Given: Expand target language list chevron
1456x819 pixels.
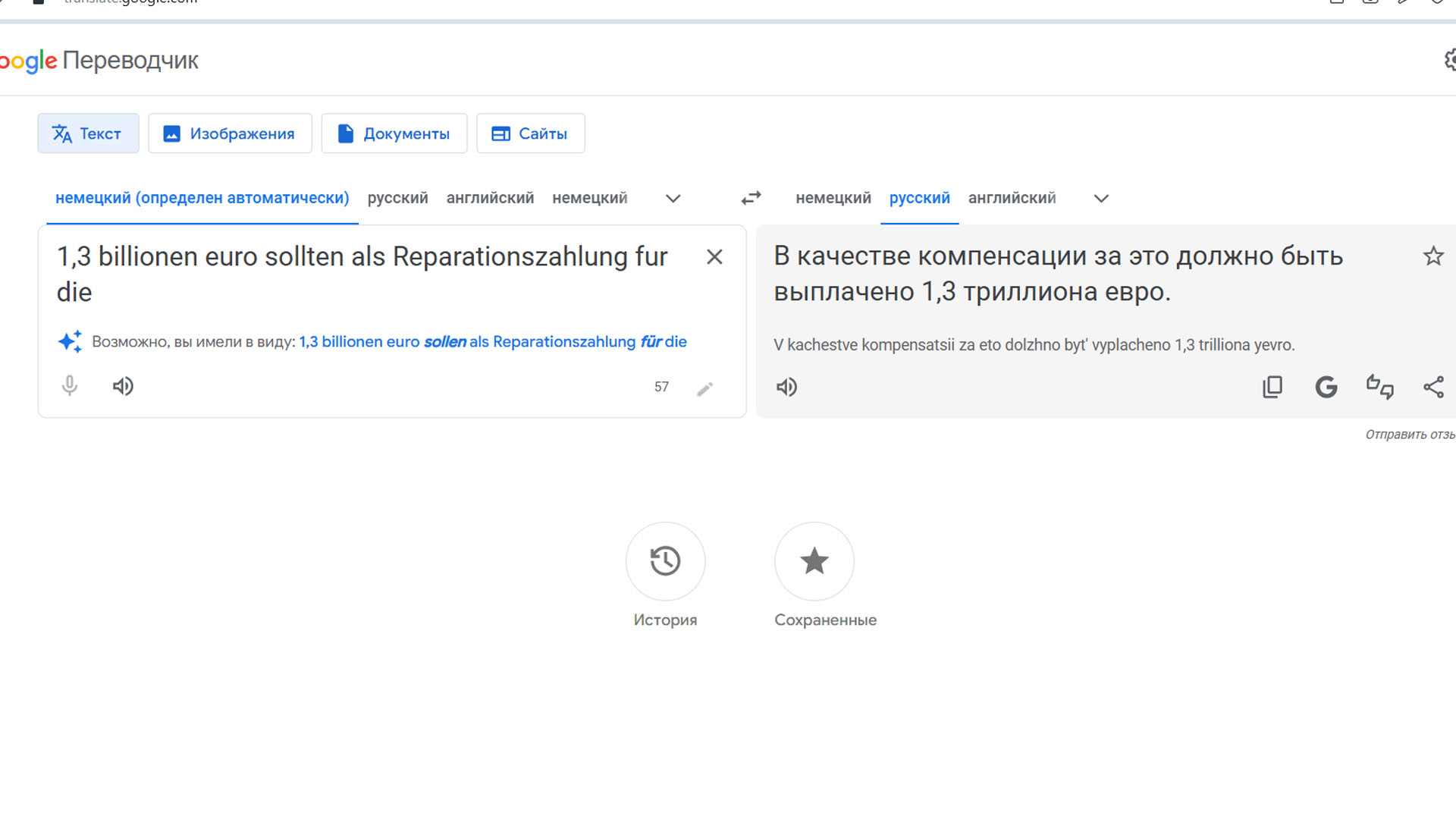Looking at the screenshot, I should click(x=1101, y=199).
